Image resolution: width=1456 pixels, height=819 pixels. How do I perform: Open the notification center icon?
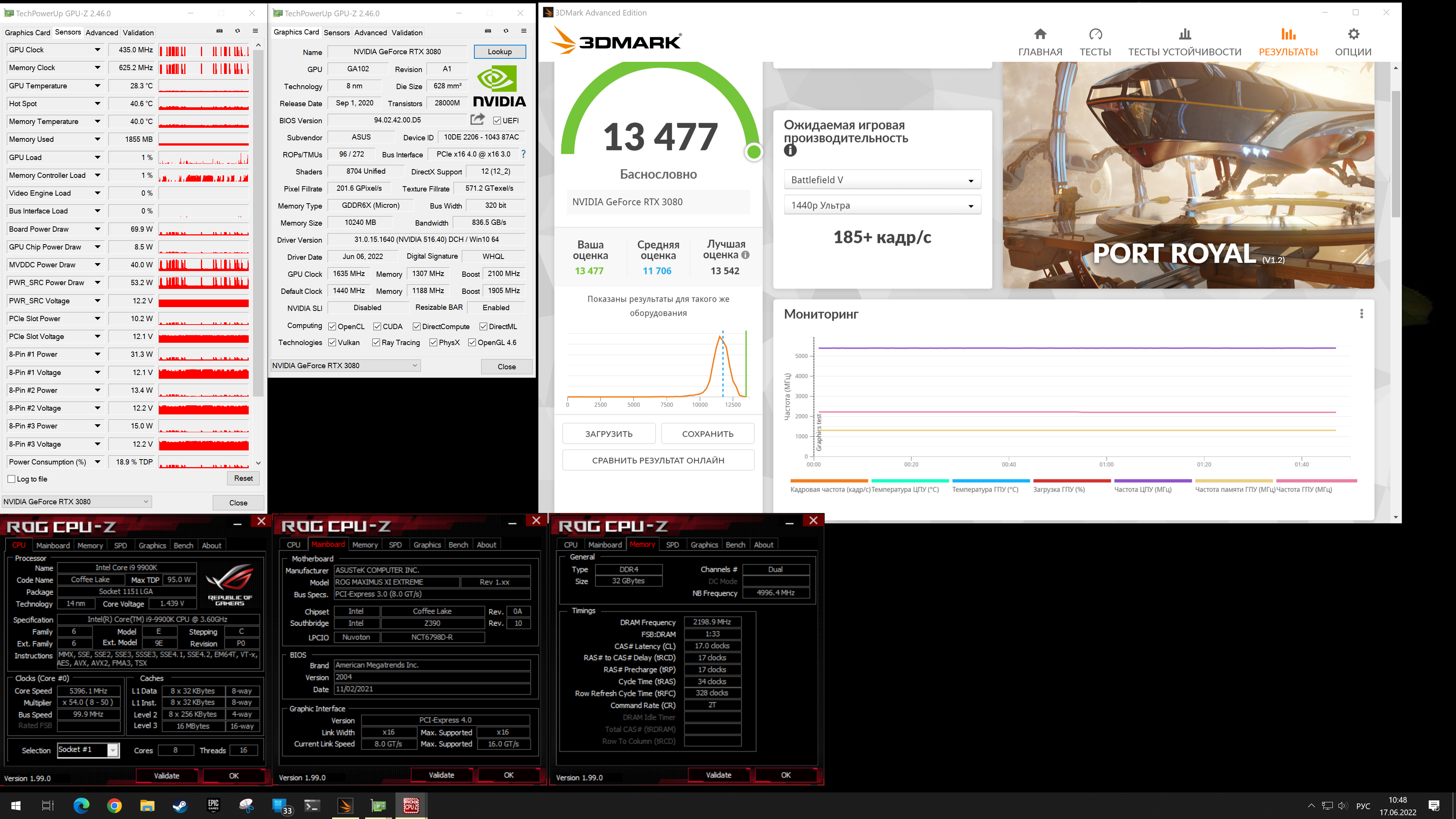pos(1434,805)
